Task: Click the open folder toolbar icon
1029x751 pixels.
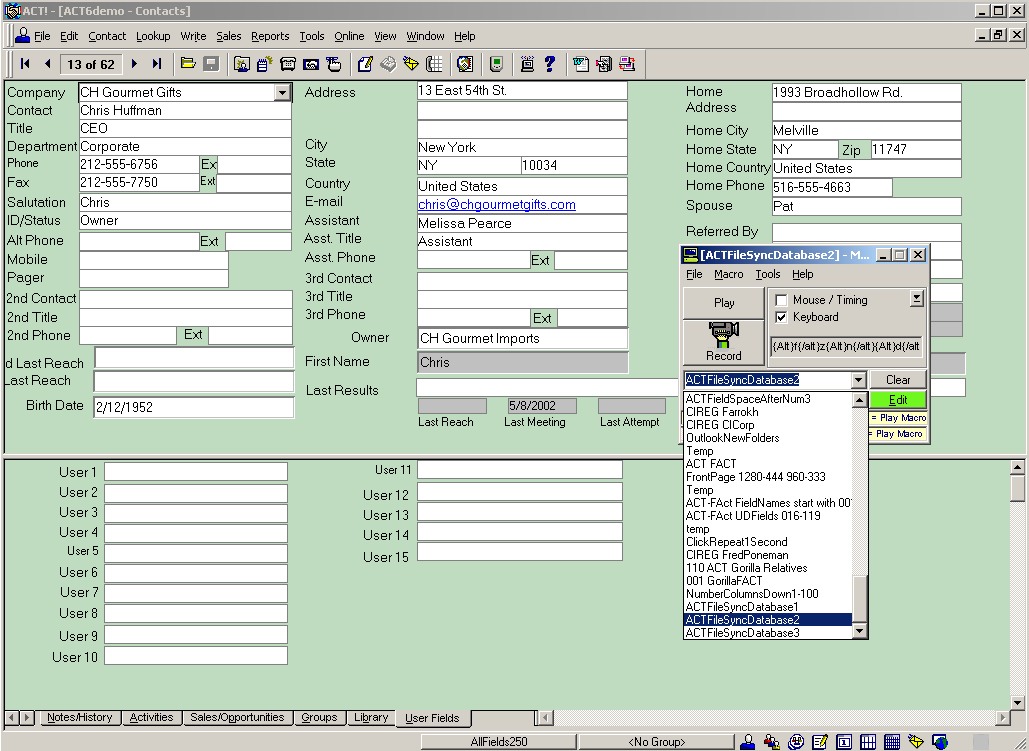Action: click(x=188, y=64)
